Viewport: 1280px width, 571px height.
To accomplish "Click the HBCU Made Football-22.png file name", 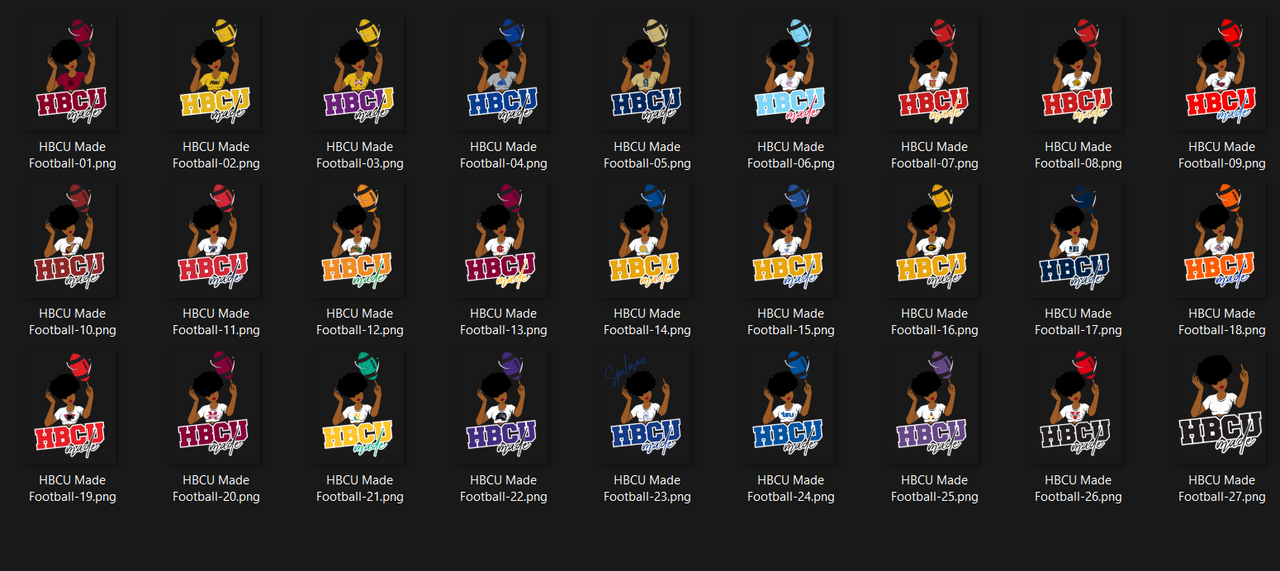I will point(503,488).
